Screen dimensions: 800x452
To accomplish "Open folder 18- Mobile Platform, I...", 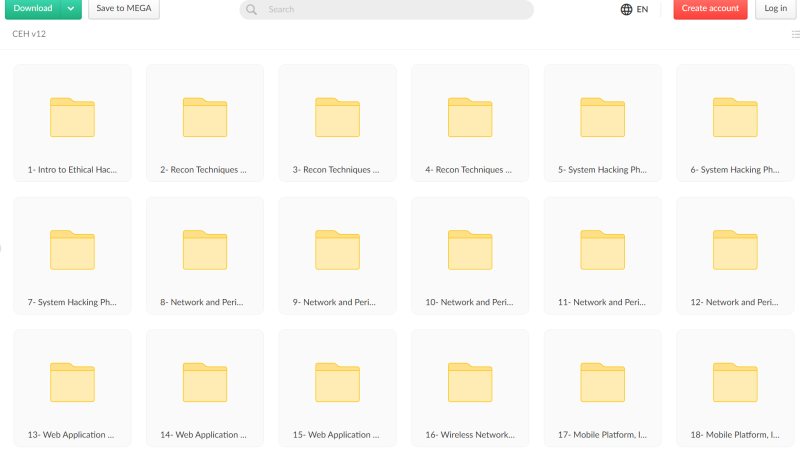I will [x=735, y=388].
